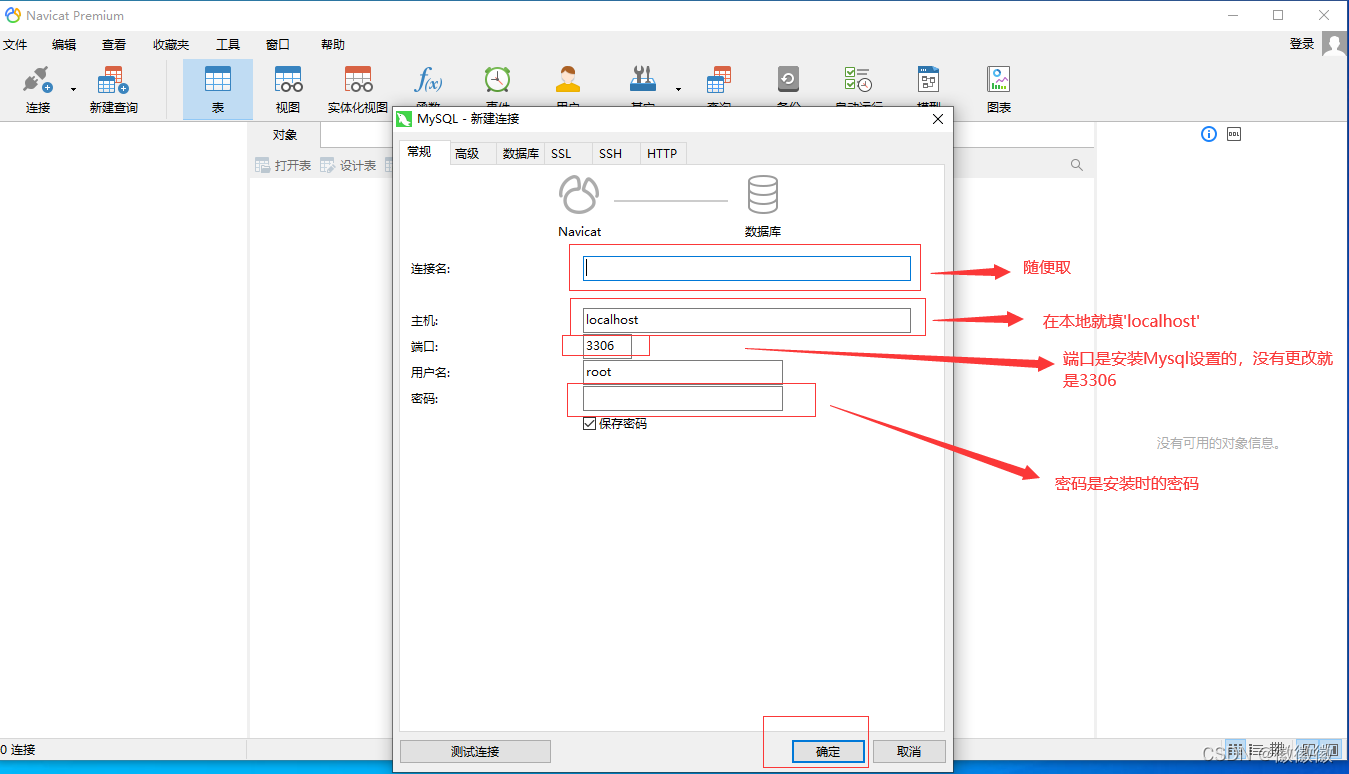Screen dimensions: 1349x774
Task: Click the tools toolbox toolbar icon
Action: [642, 80]
